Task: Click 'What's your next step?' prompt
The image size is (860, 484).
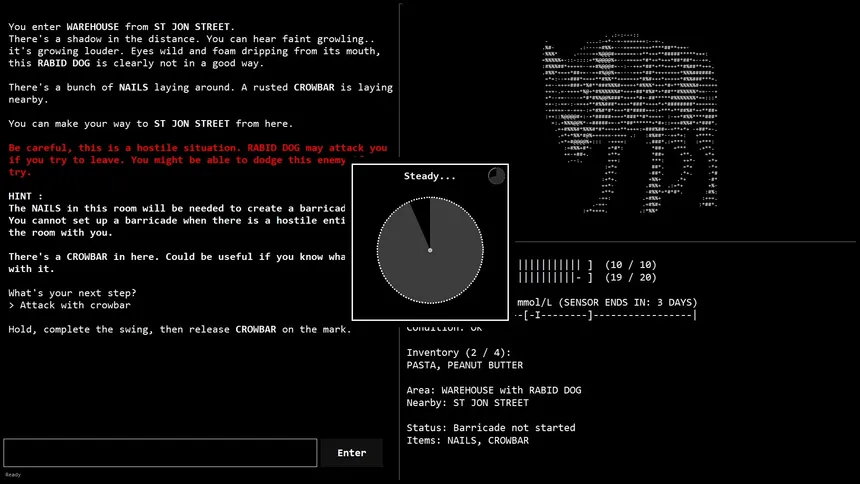Action: (x=72, y=293)
